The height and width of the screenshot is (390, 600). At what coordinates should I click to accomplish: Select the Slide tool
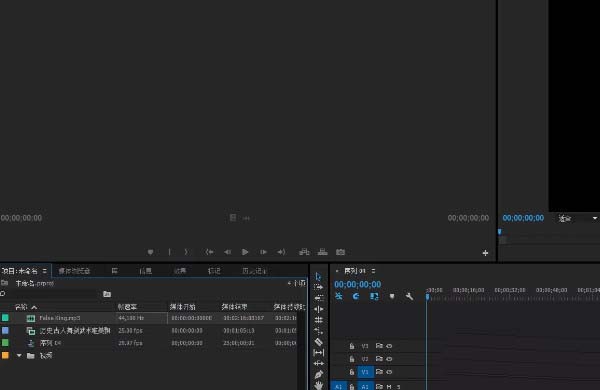(x=318, y=363)
